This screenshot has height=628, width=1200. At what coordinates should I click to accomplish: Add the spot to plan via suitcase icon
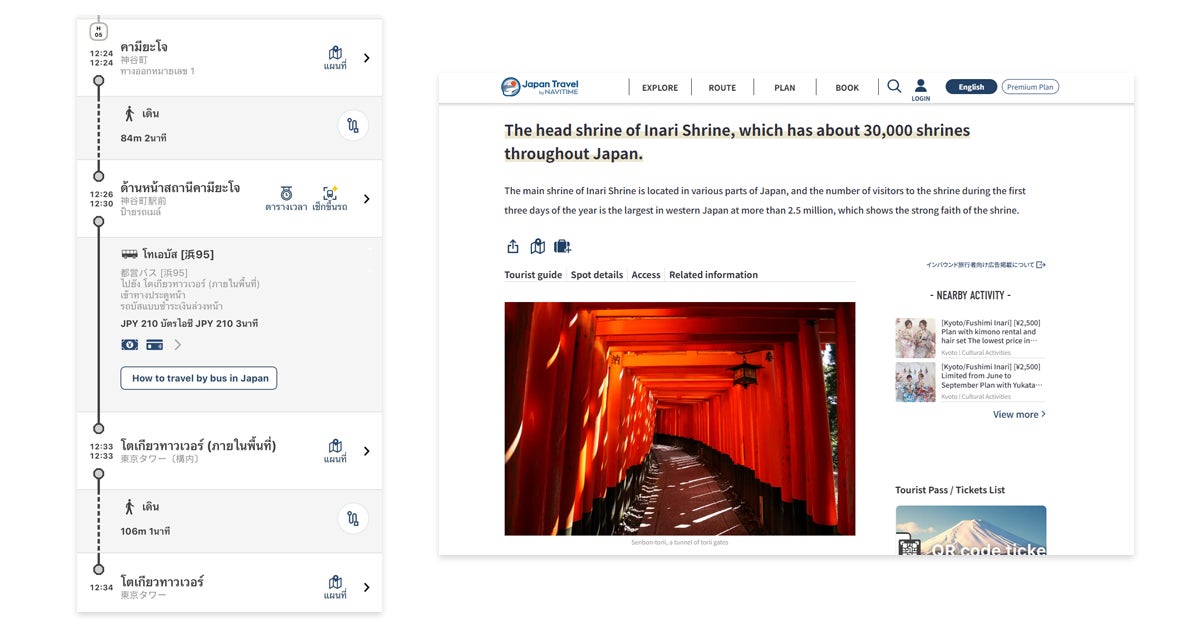click(562, 246)
